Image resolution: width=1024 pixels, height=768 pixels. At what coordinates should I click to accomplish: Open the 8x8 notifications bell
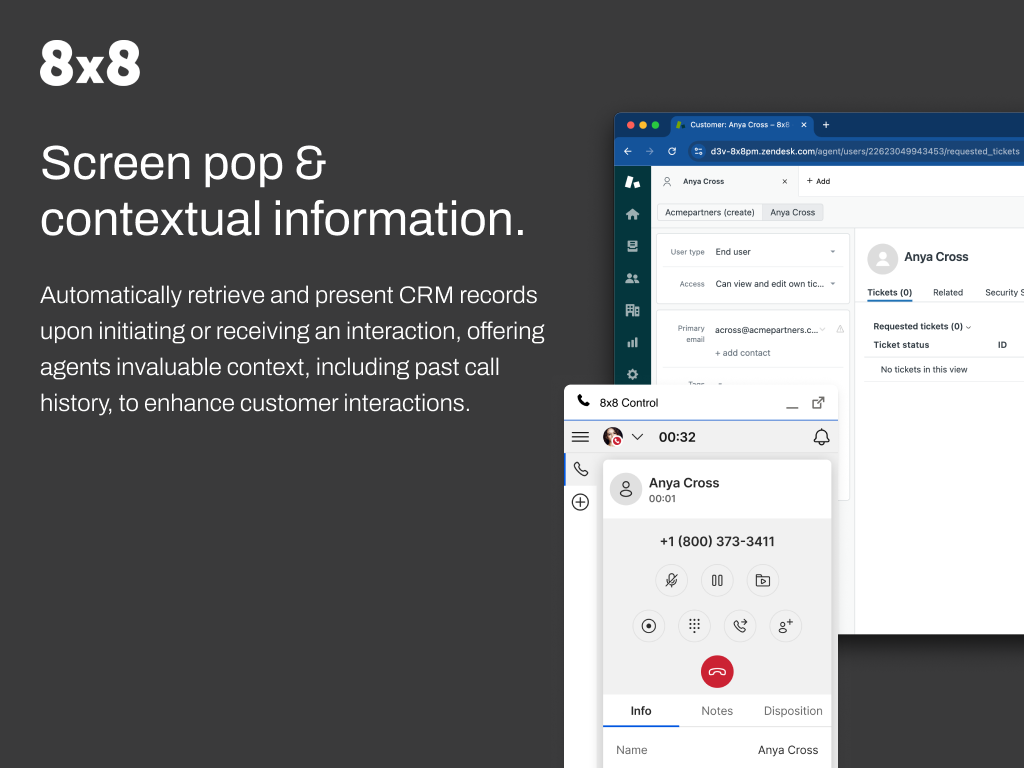coord(821,437)
